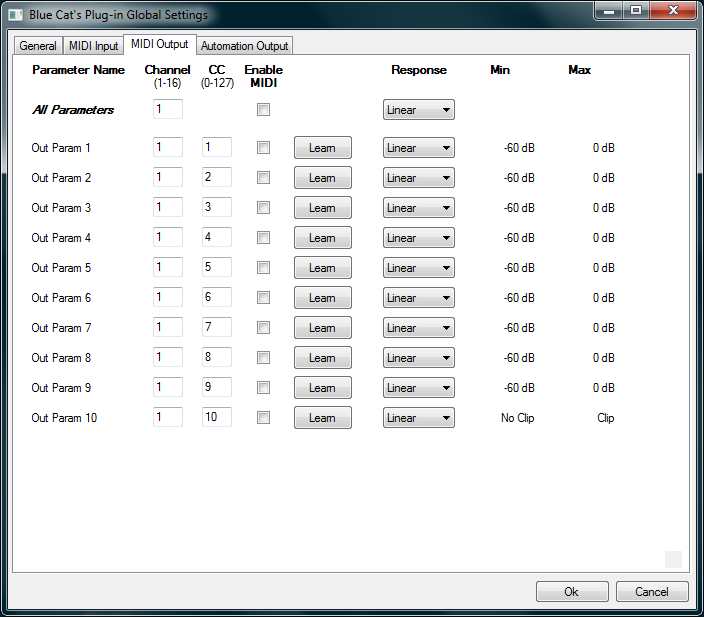Click Learn button for Out Param 6
The height and width of the screenshot is (617, 704).
click(323, 298)
